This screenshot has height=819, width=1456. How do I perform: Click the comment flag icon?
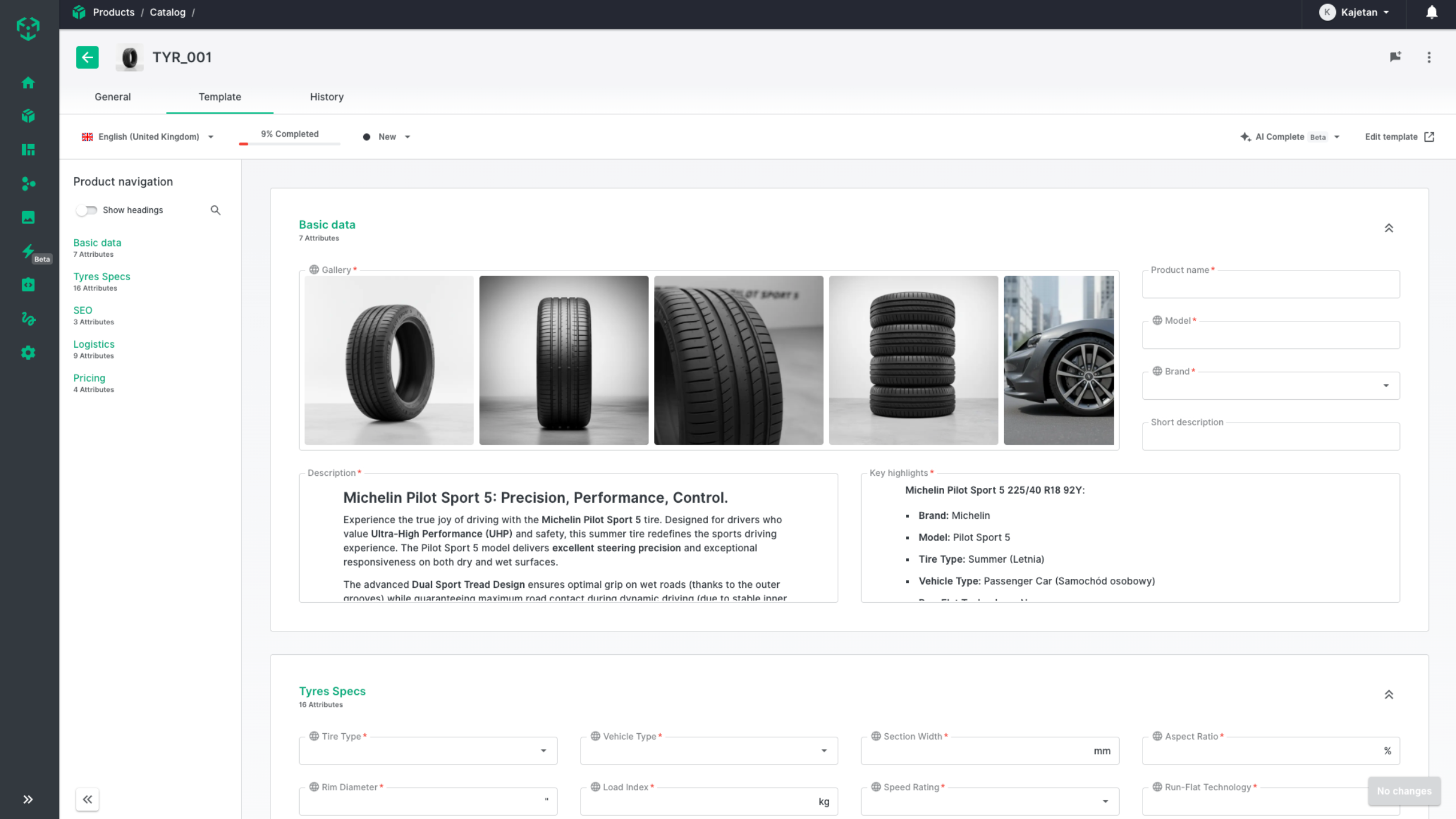pyautogui.click(x=1395, y=57)
